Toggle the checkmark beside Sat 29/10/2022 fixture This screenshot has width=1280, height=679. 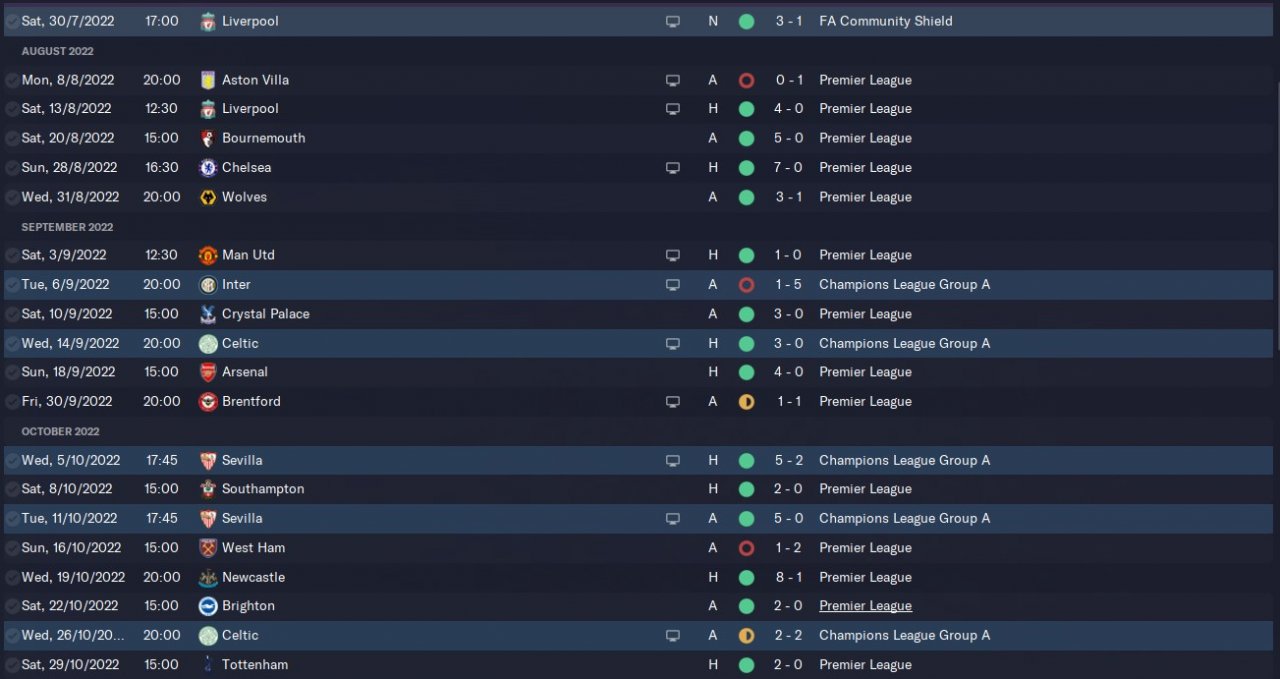tap(11, 665)
